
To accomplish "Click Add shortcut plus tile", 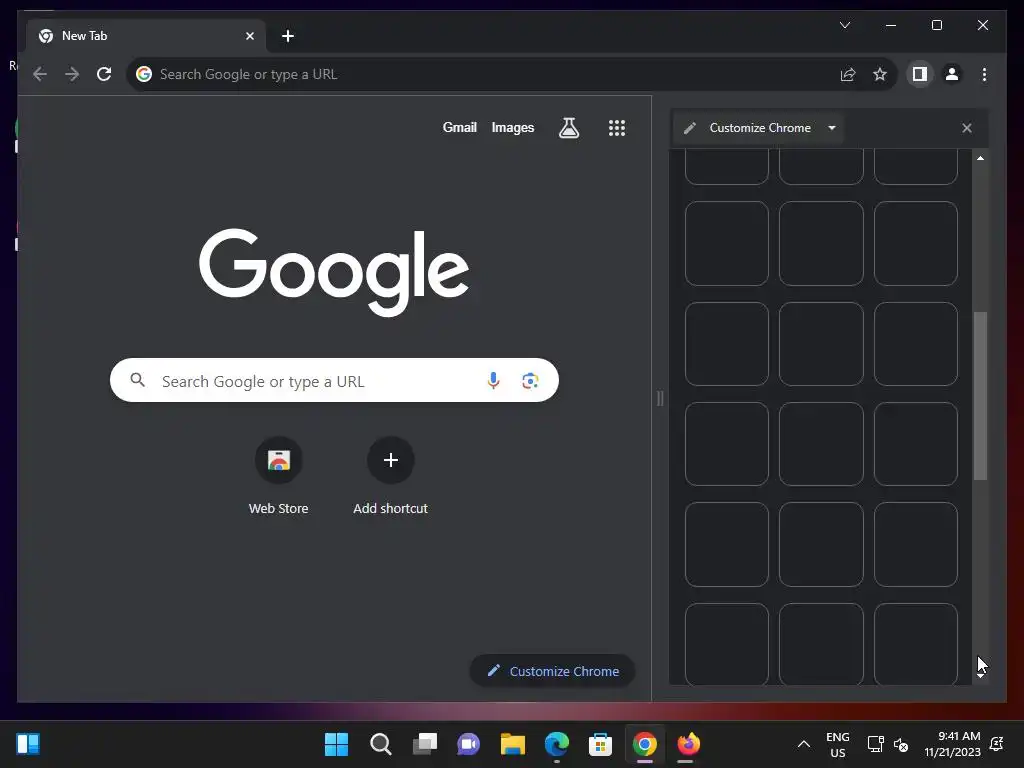I will (391, 476).
